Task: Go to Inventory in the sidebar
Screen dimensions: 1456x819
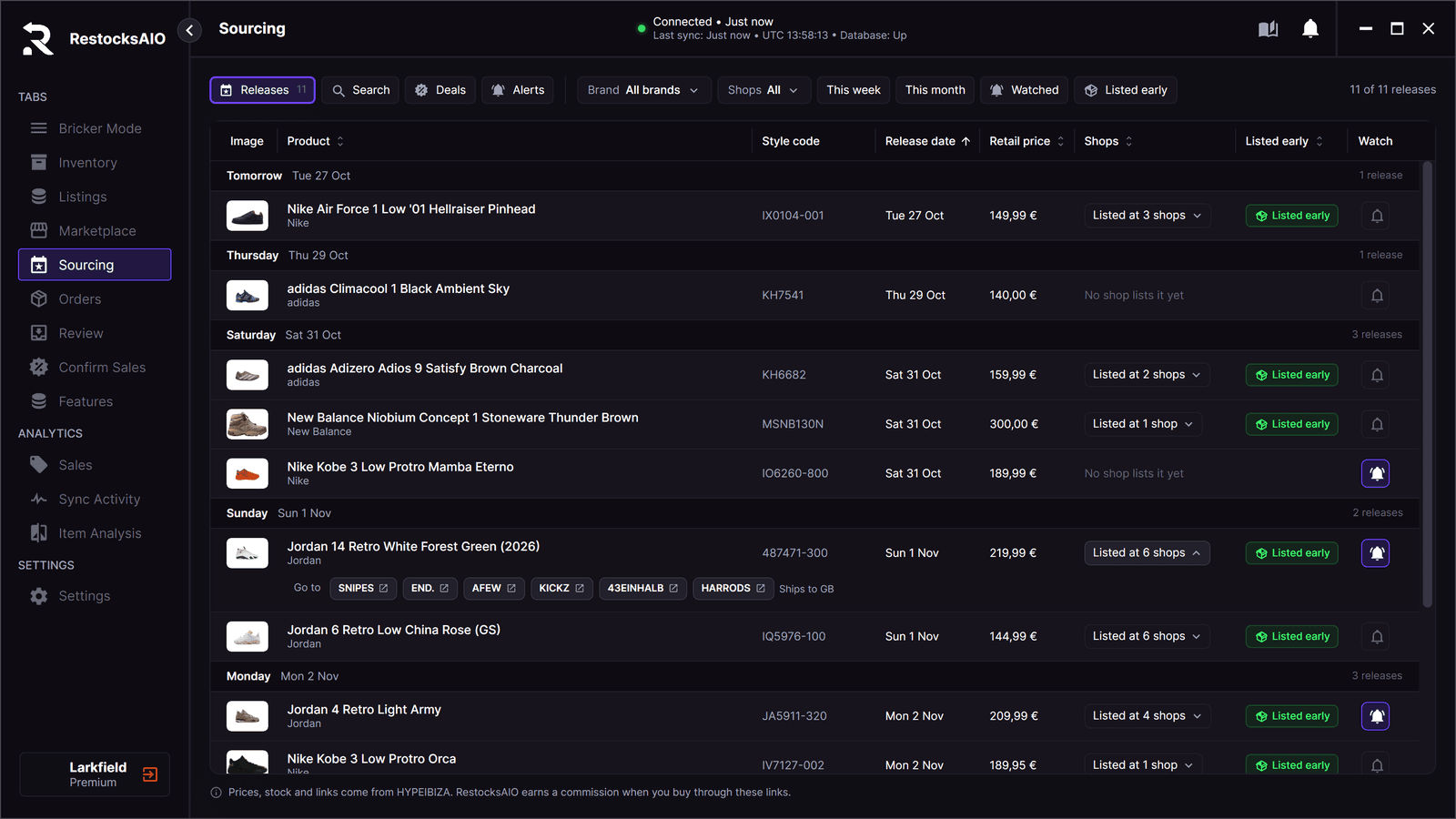Action: tap(95, 163)
